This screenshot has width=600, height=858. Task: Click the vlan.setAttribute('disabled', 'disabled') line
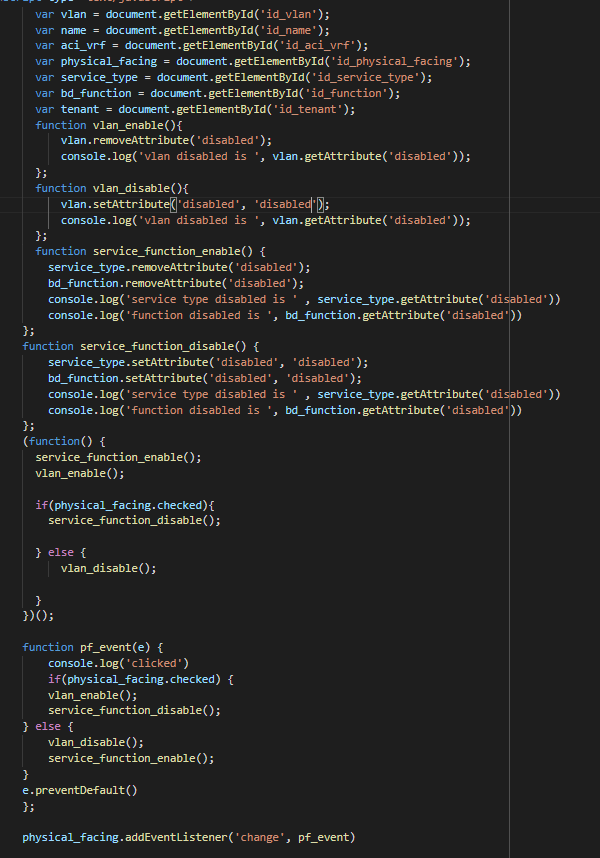(x=195, y=204)
